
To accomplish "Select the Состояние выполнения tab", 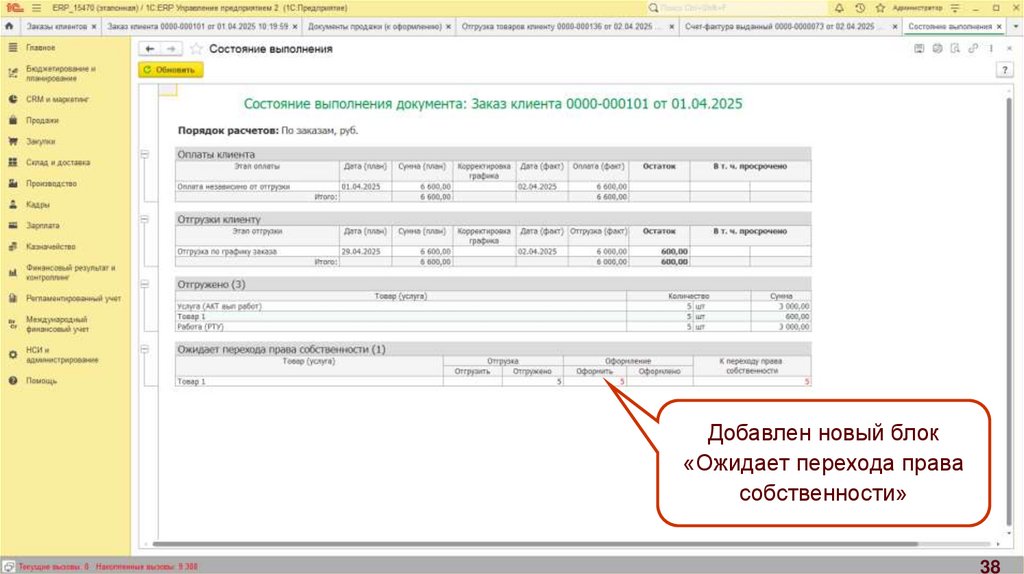I will click(x=950, y=27).
